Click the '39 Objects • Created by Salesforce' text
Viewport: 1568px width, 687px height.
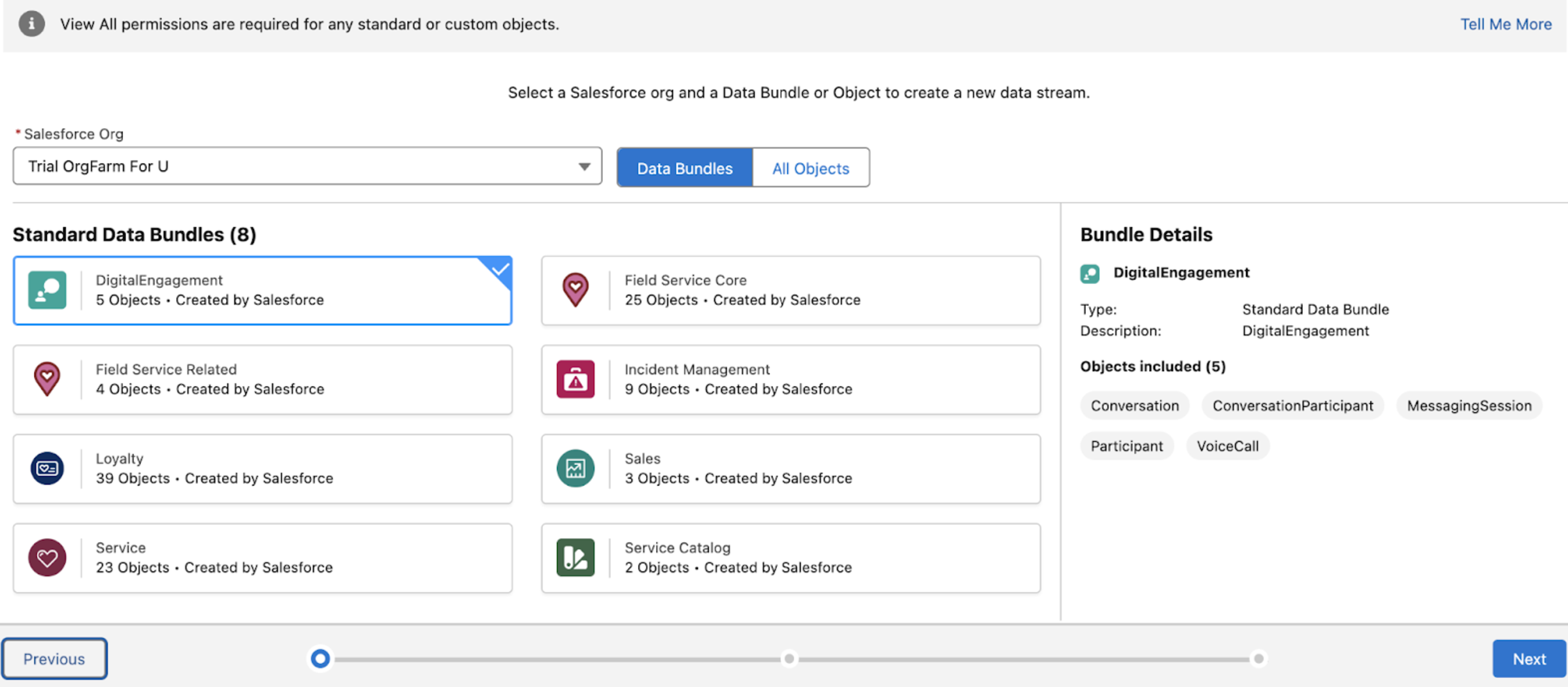(214, 479)
